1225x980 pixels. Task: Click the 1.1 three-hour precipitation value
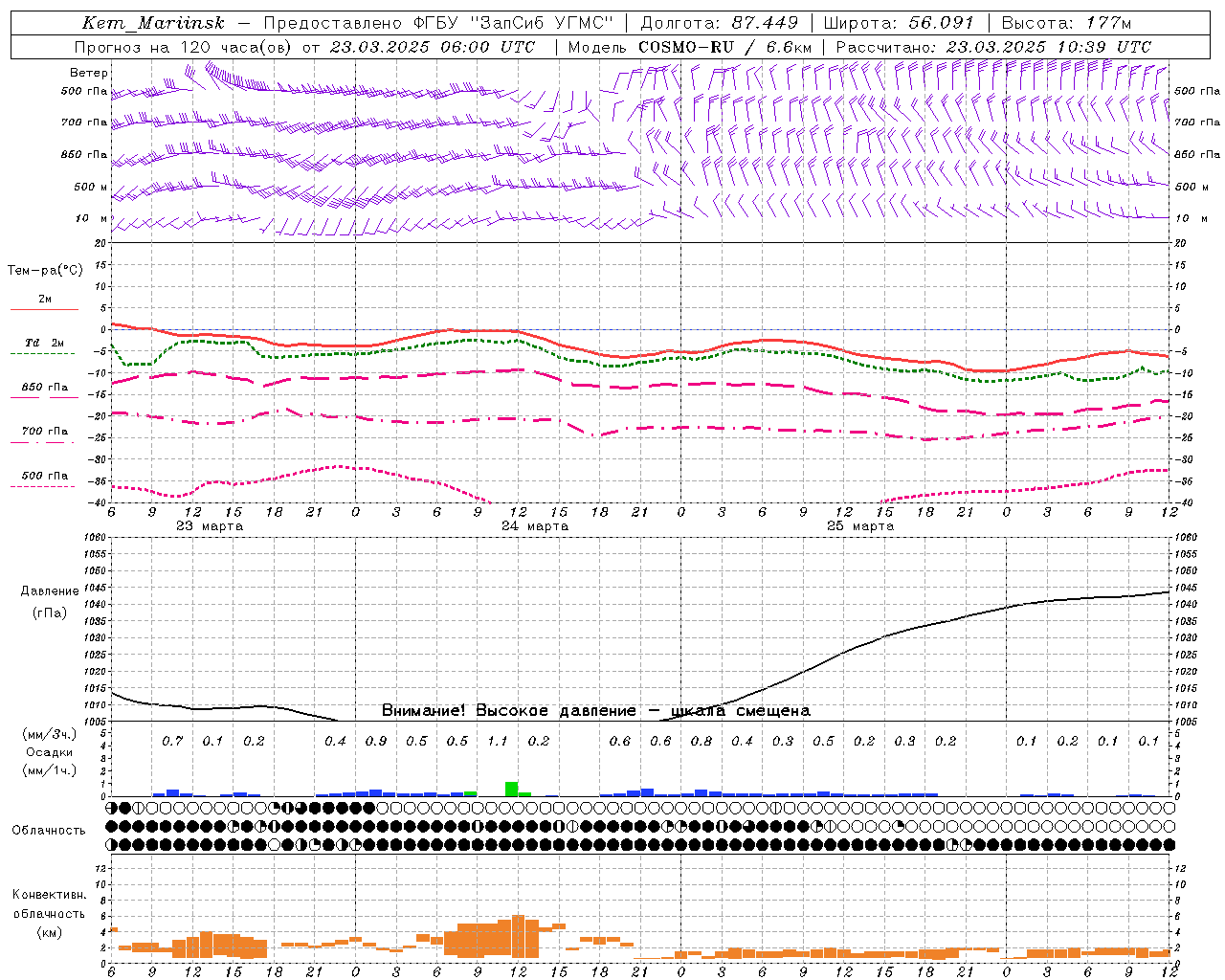[498, 741]
